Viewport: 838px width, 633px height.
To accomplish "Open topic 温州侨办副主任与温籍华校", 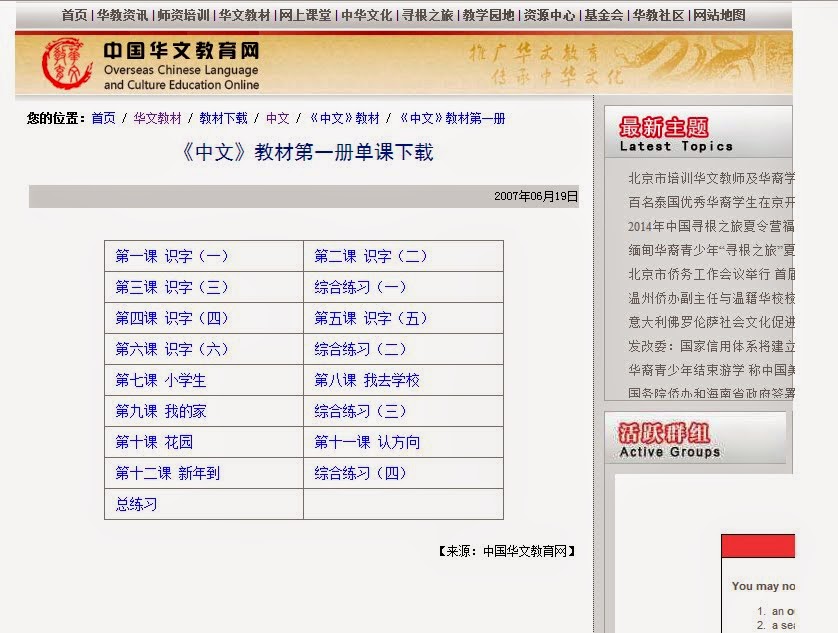I will click(711, 298).
